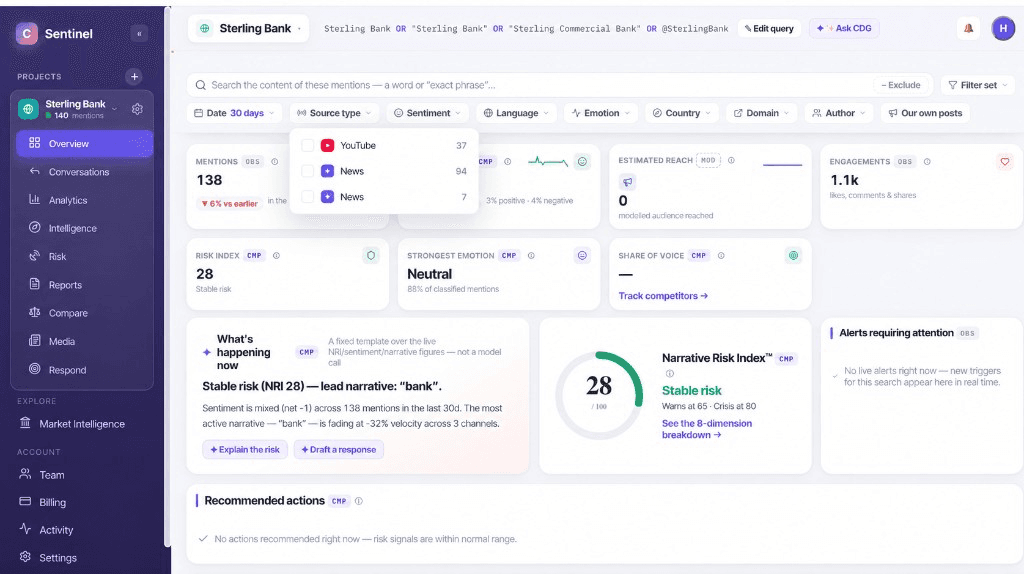Open the See the 8-dimension breakdown link
Screen dimensions: 1024x574
707,429
